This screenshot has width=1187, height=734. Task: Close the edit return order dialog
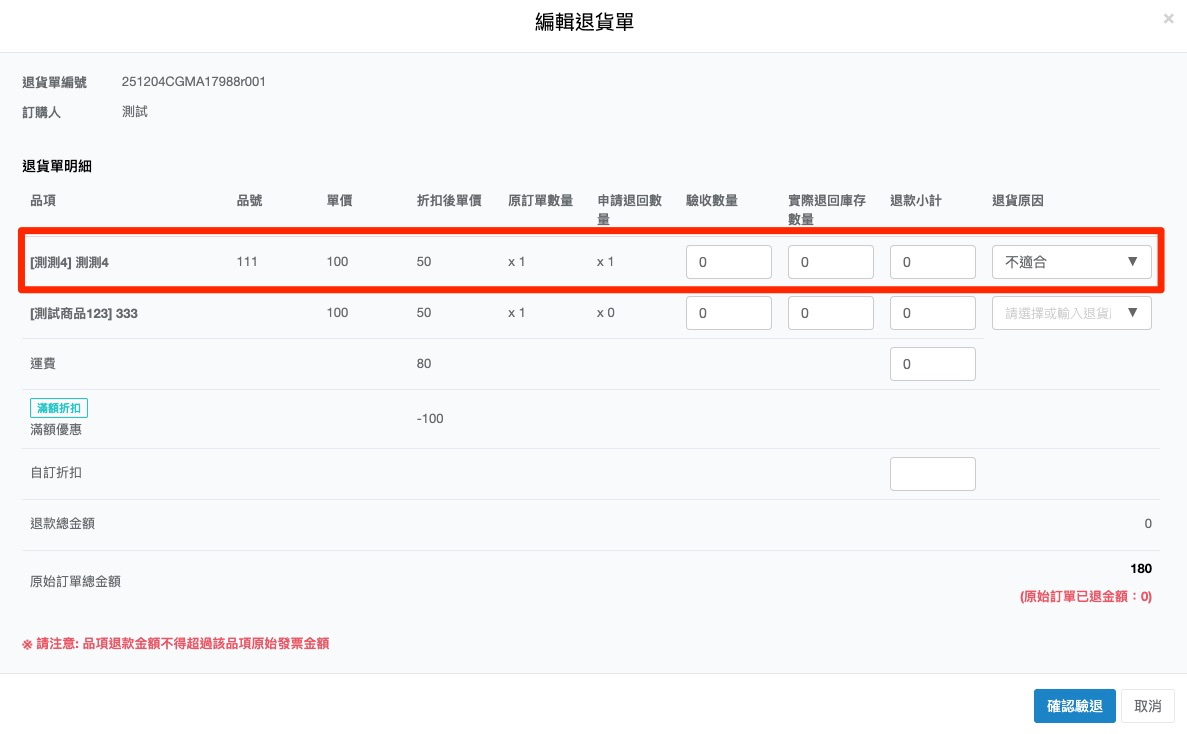click(1168, 19)
